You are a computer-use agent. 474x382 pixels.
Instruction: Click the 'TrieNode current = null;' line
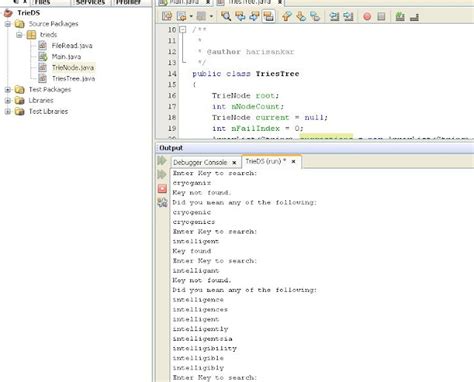pyautogui.click(x=270, y=118)
